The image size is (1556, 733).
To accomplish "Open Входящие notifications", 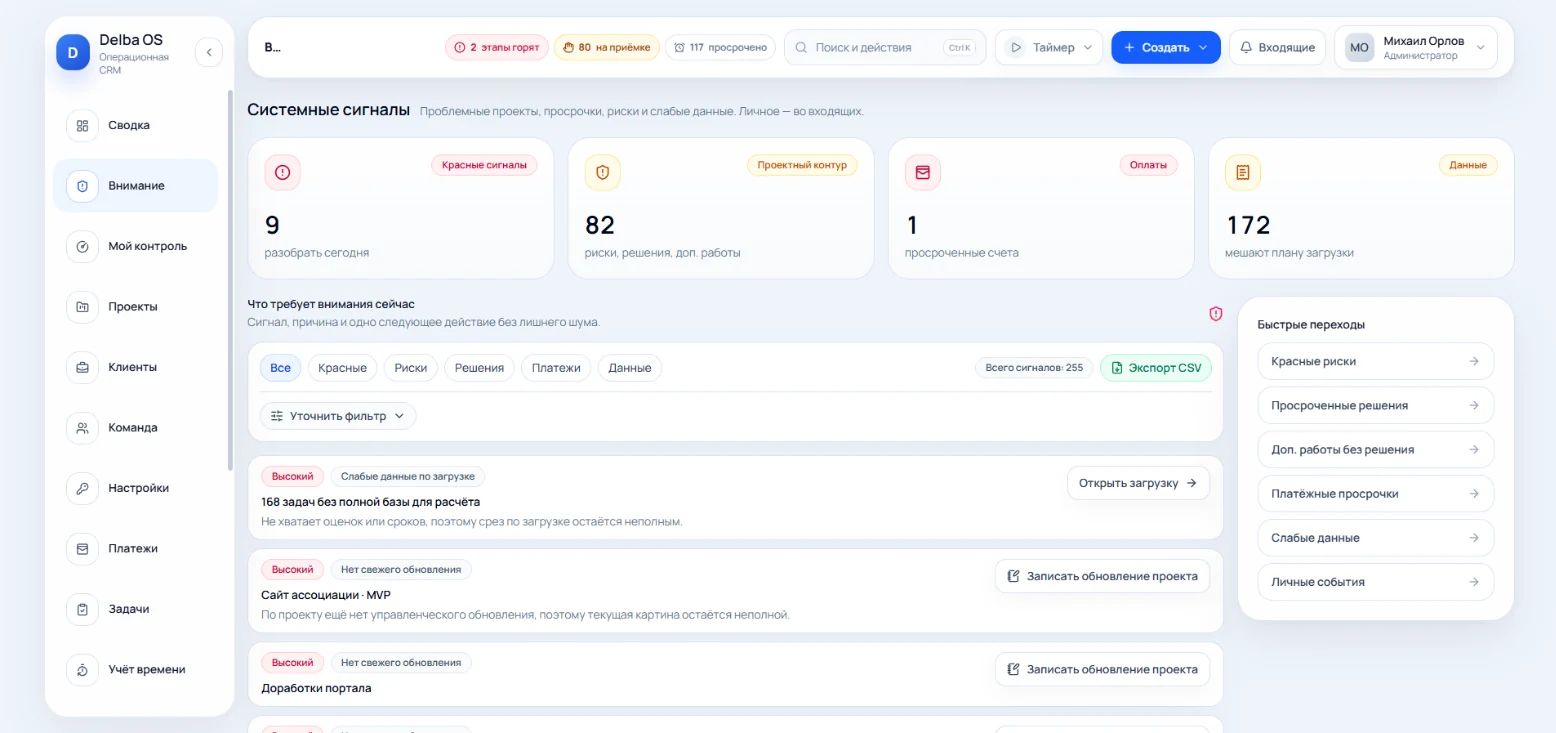I will tap(1277, 47).
